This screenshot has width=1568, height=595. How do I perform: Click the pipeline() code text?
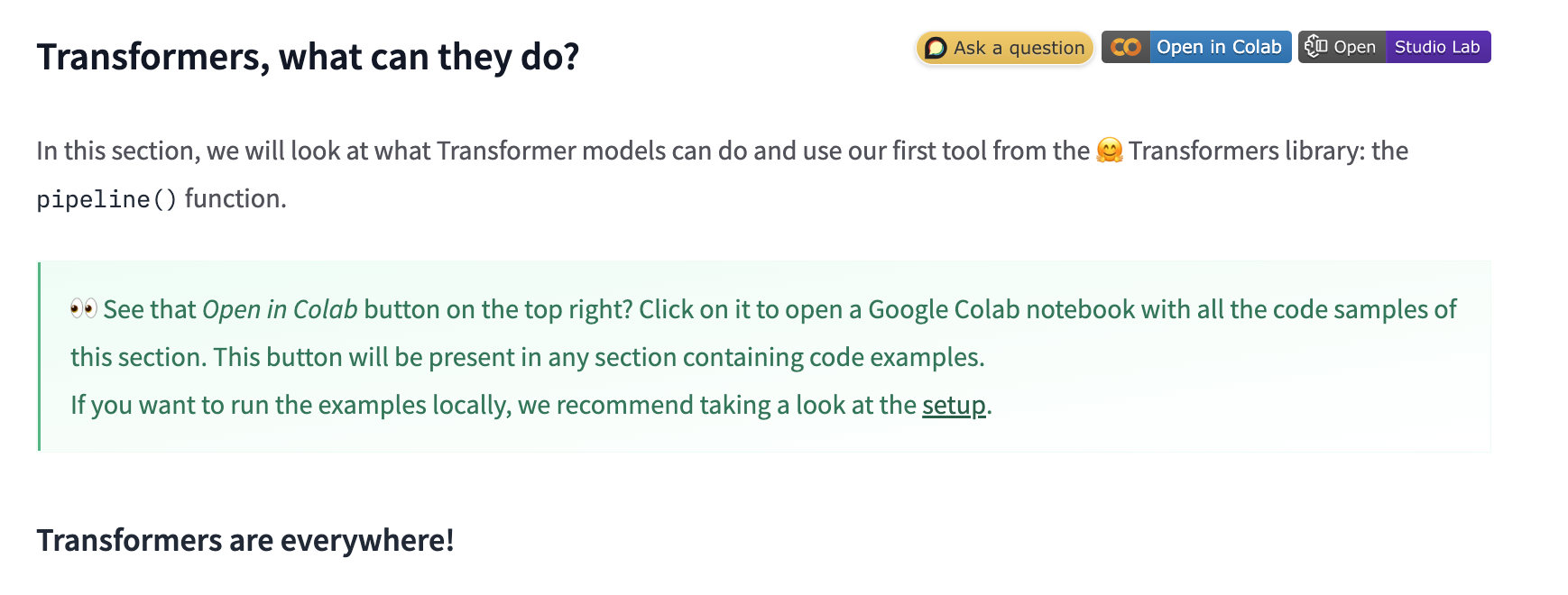pyautogui.click(x=106, y=199)
